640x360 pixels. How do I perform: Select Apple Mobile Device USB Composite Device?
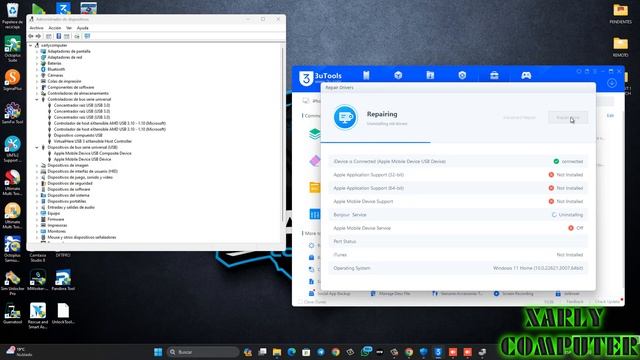(x=93, y=153)
